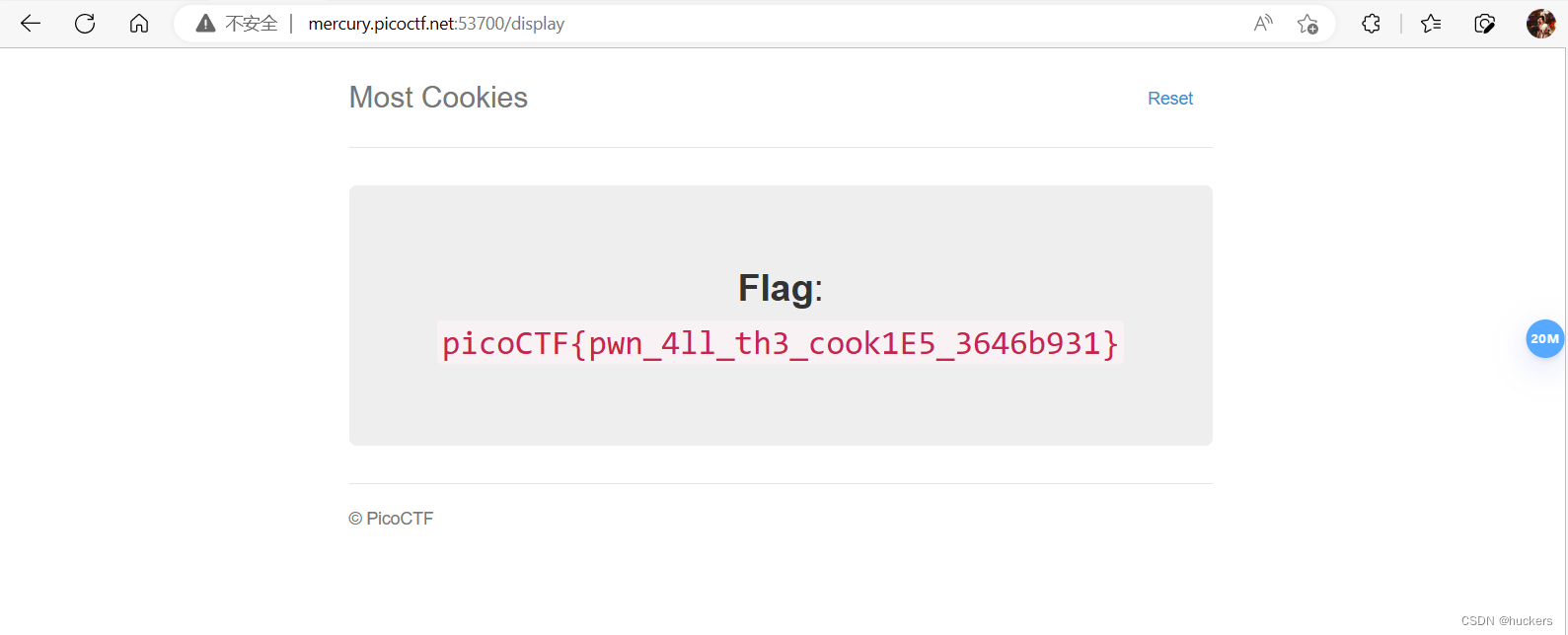Viewport: 1568px width, 635px height.
Task: Add this page to favorites
Action: pos(1307,23)
